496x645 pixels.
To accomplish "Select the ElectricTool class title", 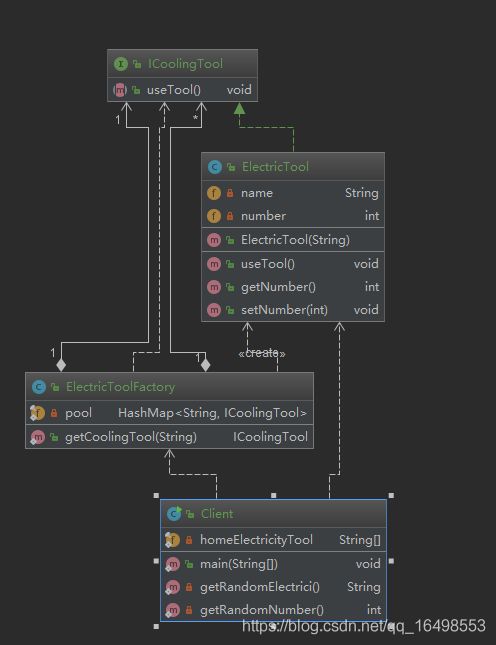I will tap(275, 167).
